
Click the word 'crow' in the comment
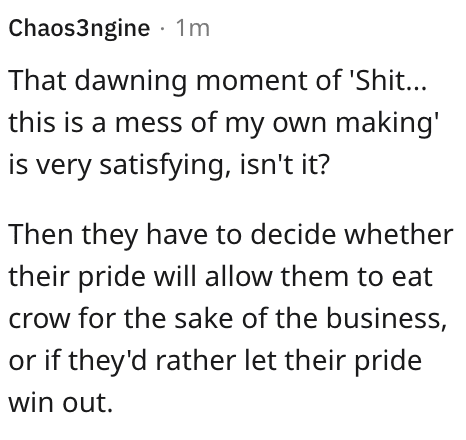(39, 319)
